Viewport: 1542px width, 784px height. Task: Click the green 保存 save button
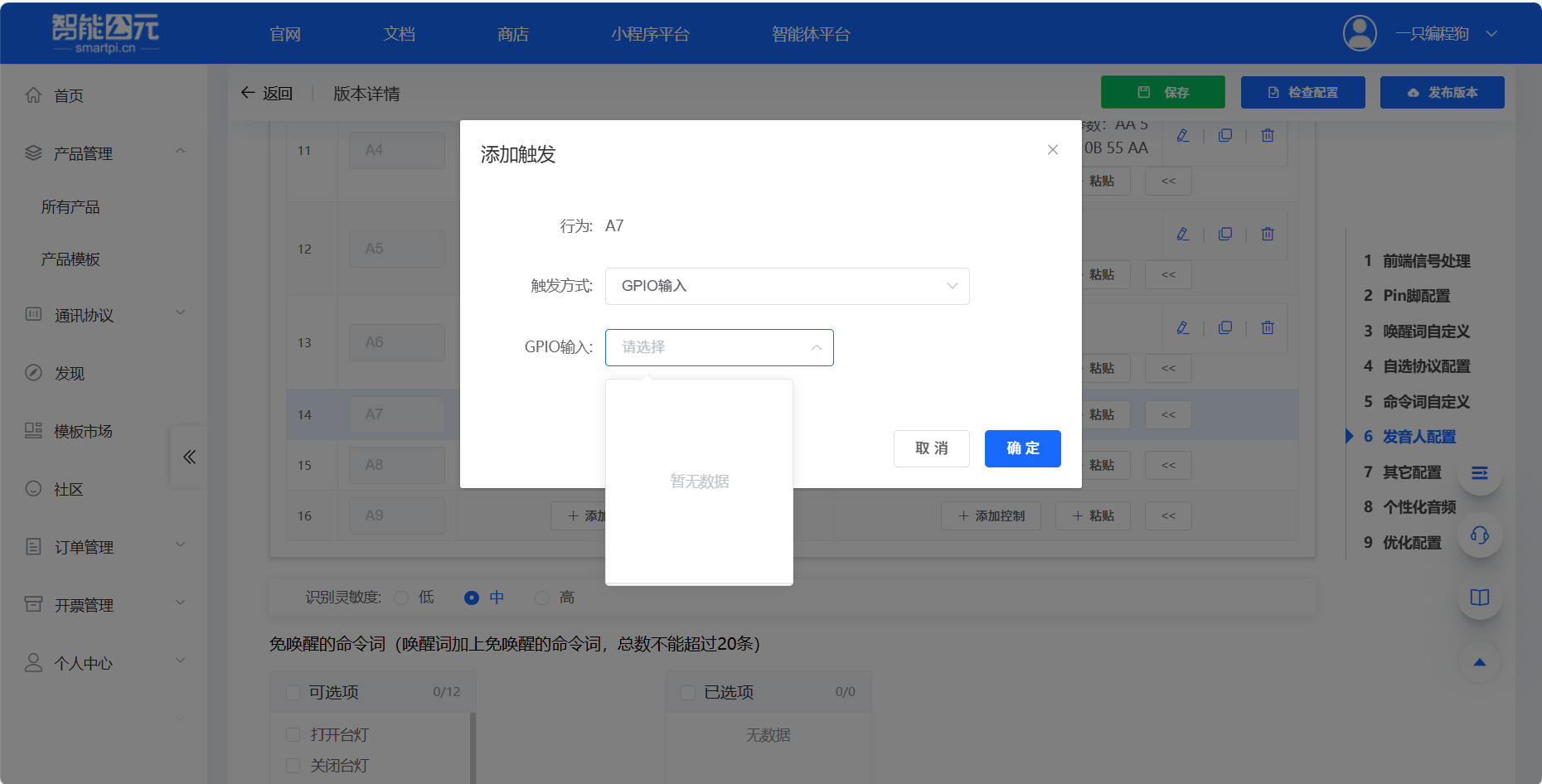1162,92
